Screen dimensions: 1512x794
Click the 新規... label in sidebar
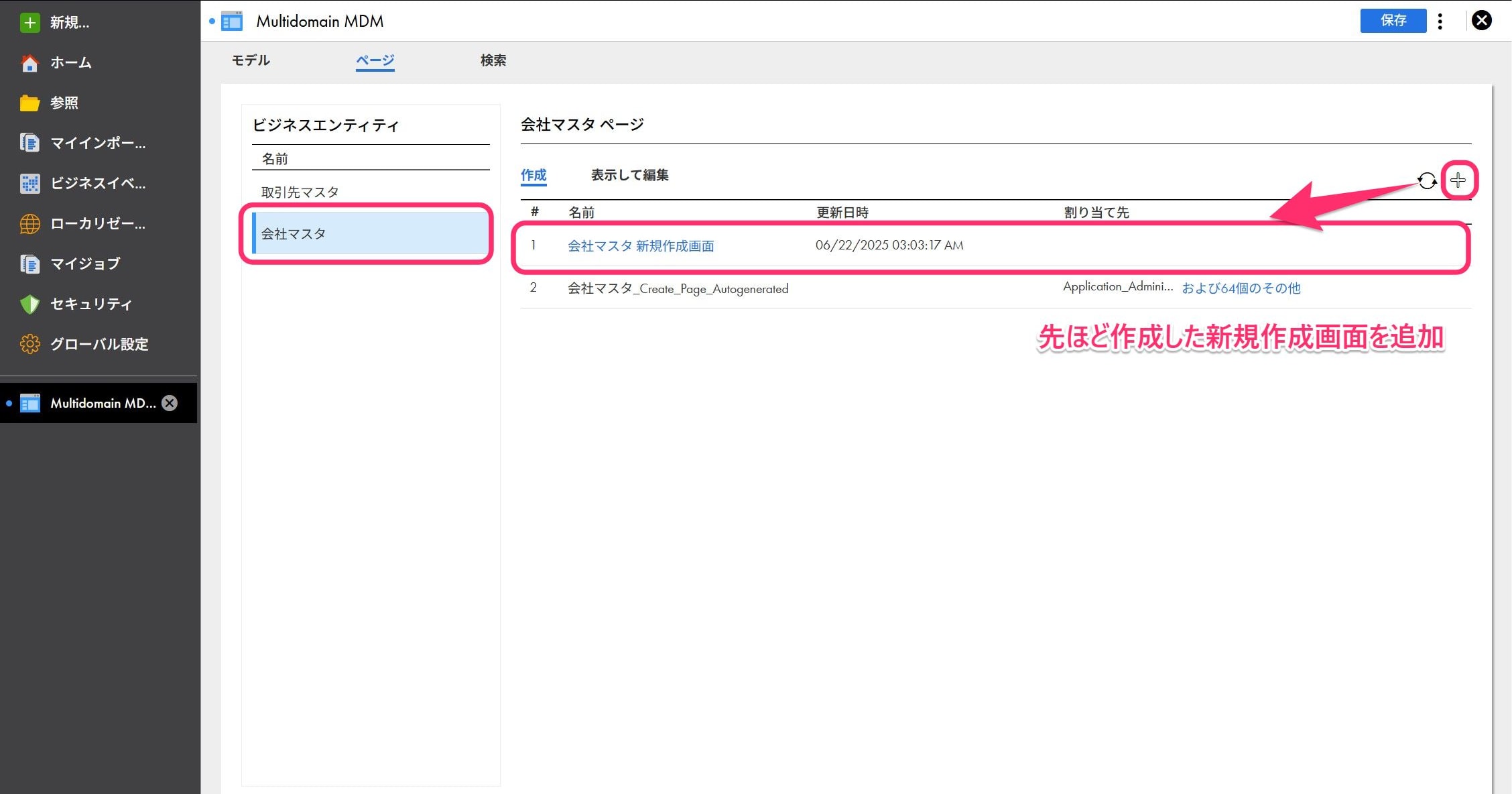click(70, 23)
